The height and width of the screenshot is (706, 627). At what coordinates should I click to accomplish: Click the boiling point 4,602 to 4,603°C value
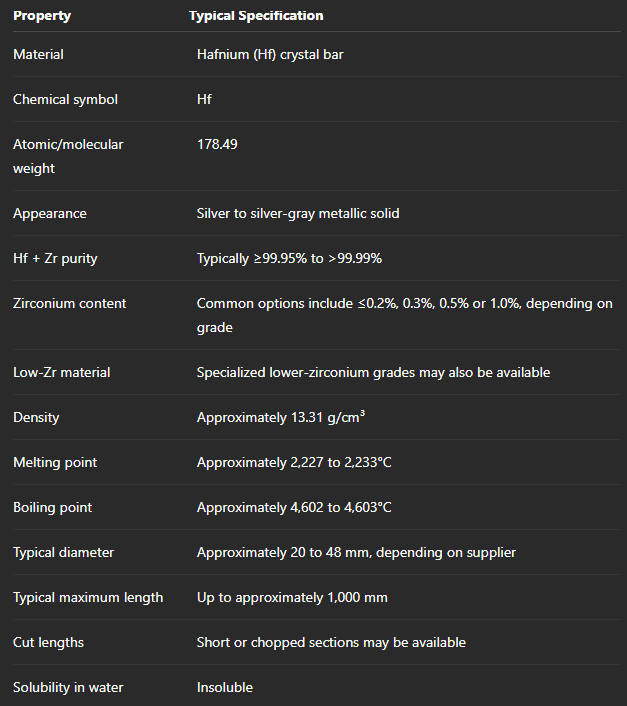(x=294, y=507)
